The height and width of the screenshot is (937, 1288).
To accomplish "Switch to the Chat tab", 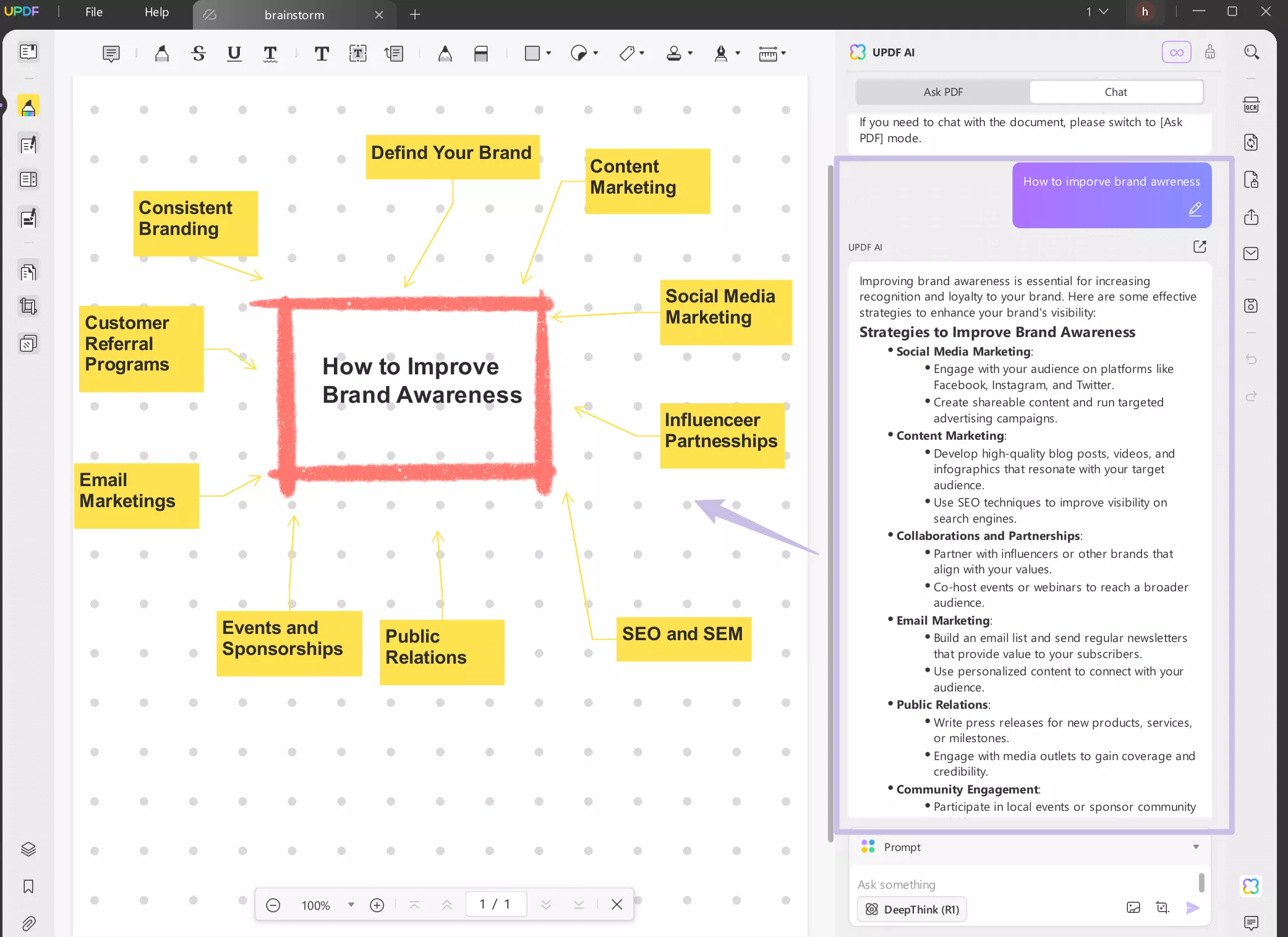I will point(1116,92).
